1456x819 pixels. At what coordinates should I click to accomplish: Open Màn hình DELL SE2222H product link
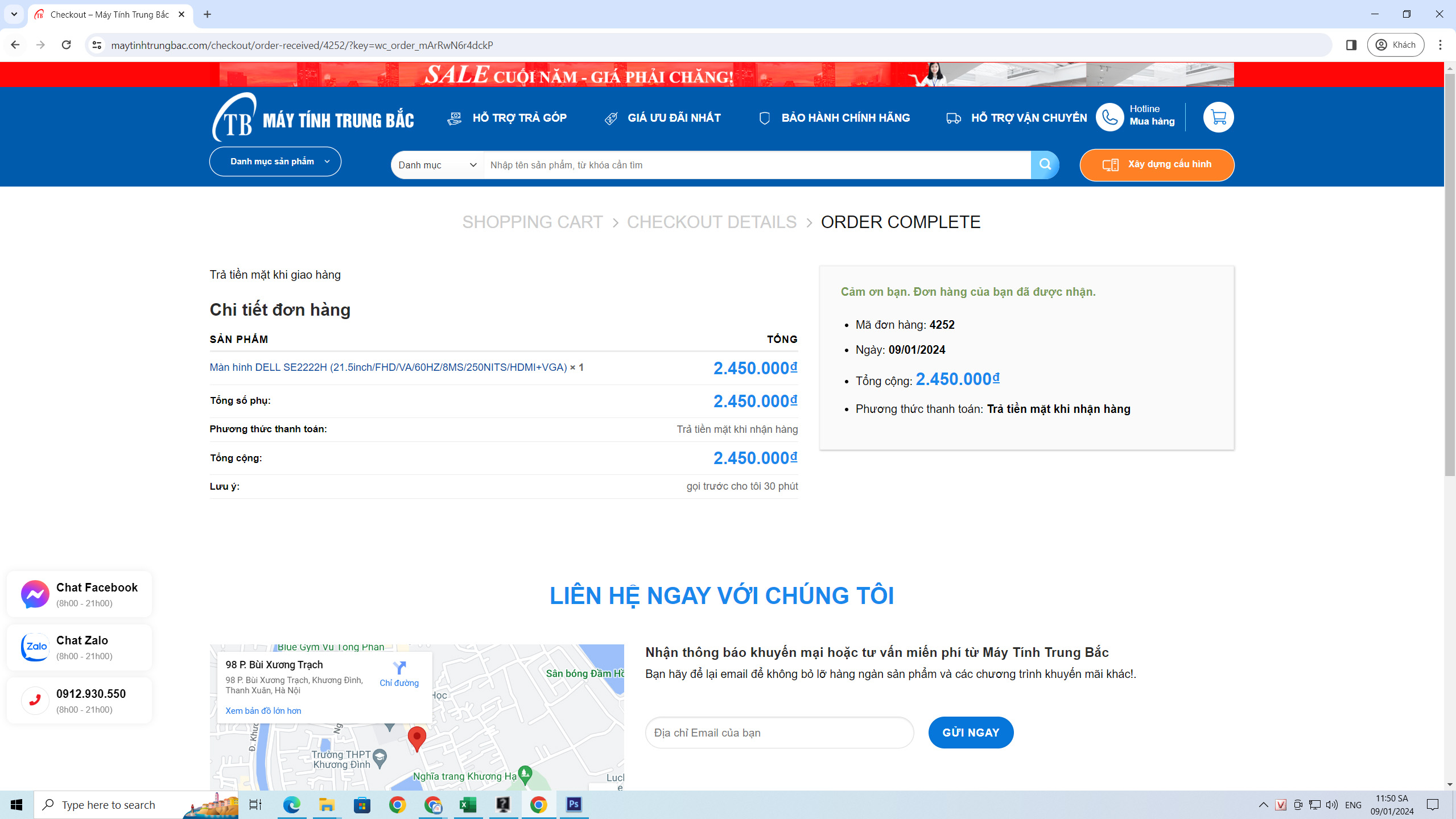388,367
